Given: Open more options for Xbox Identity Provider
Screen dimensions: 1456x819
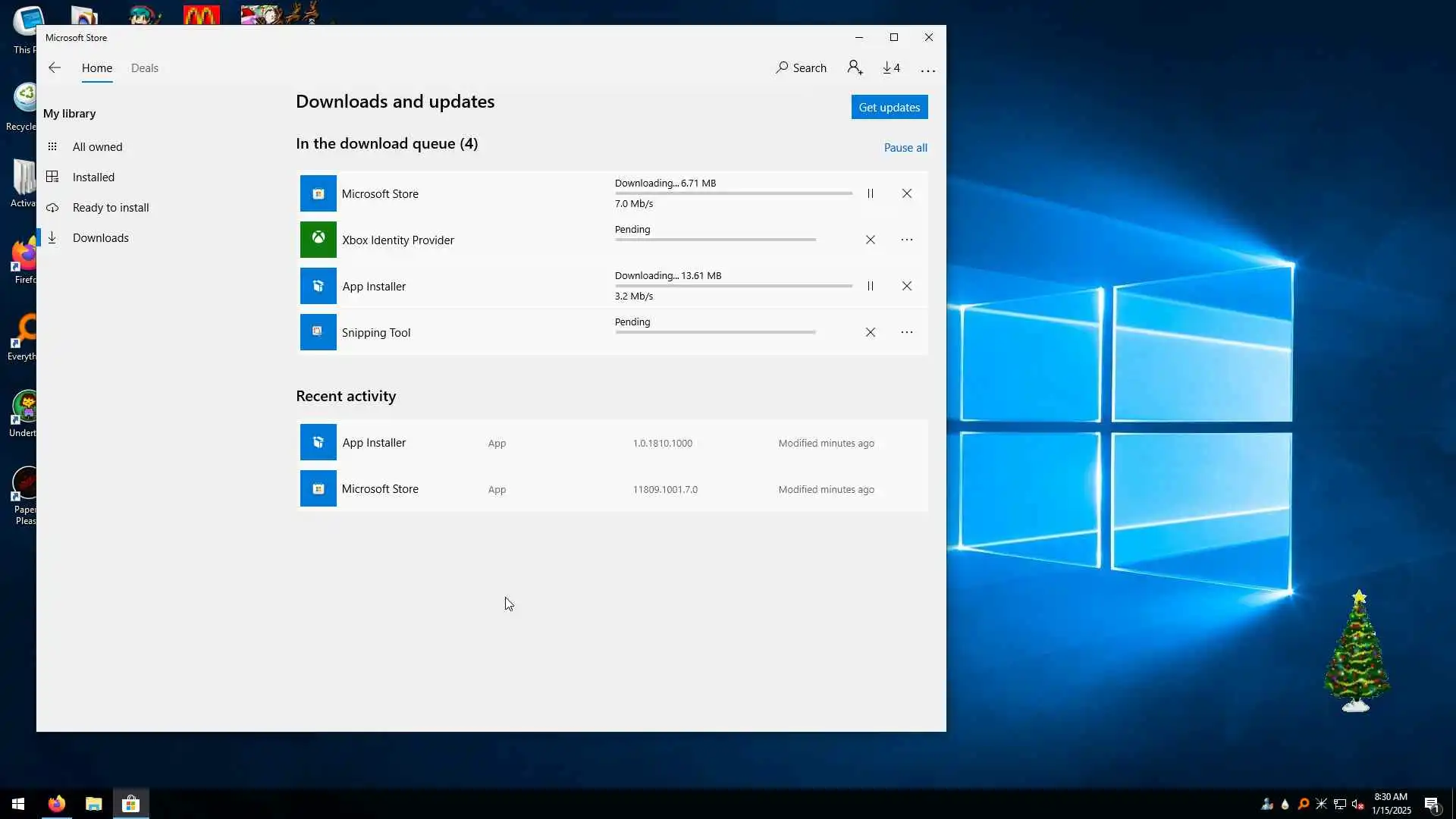Looking at the screenshot, I should click(x=906, y=240).
